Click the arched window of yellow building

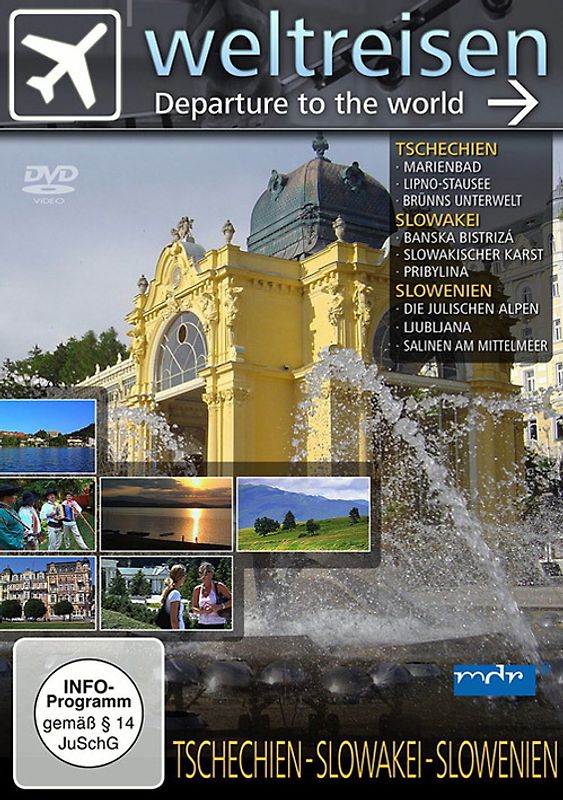click(x=181, y=350)
